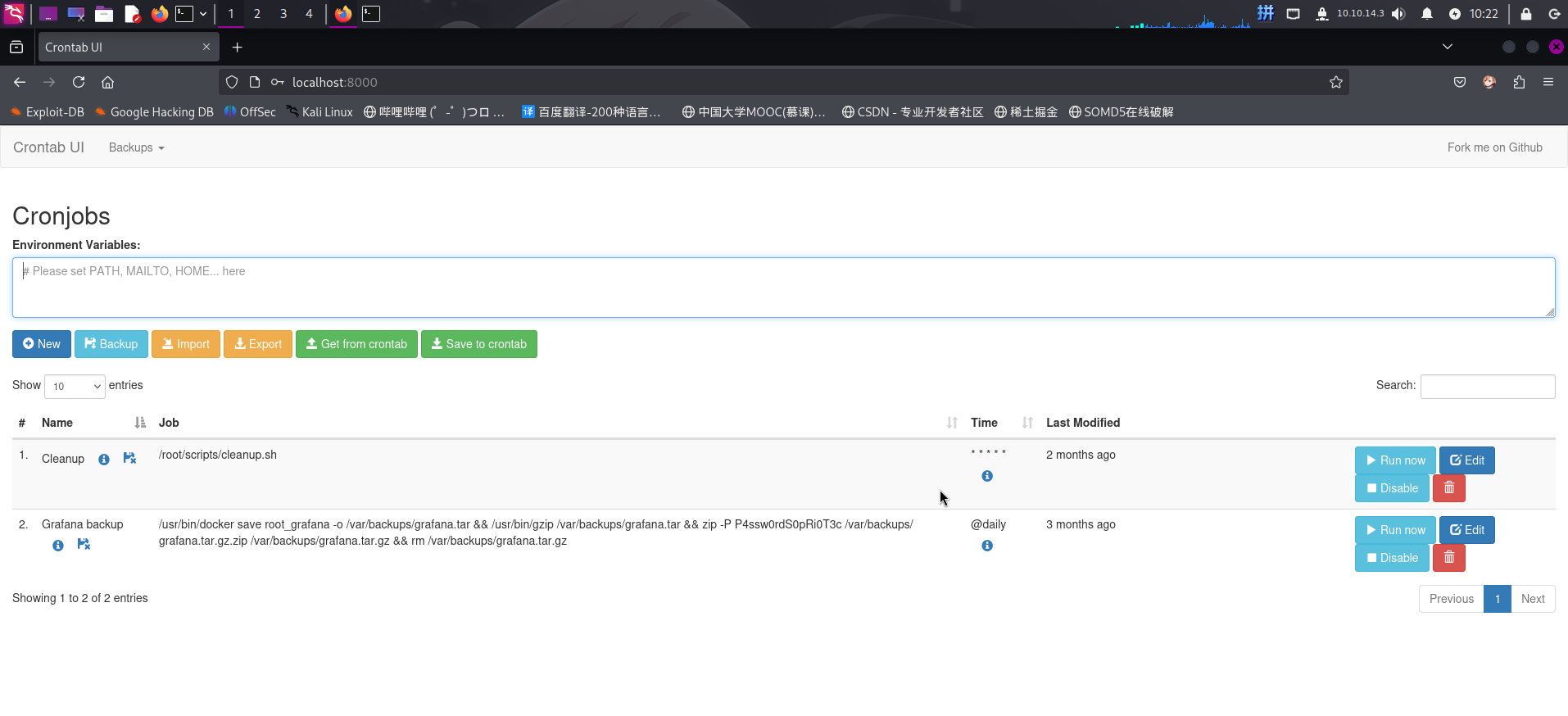Run the Grafana backup job now

point(1395,530)
